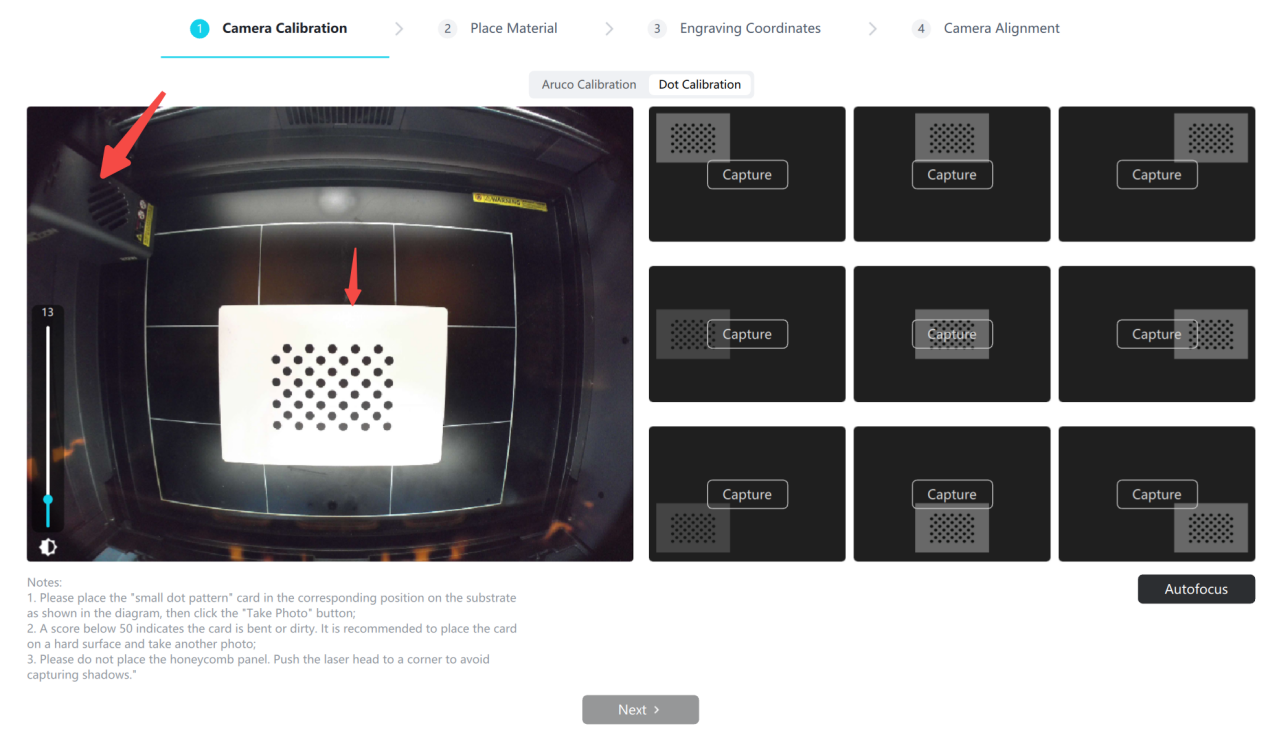
Task: Go to the Camera Alignment step
Action: (x=1001, y=29)
